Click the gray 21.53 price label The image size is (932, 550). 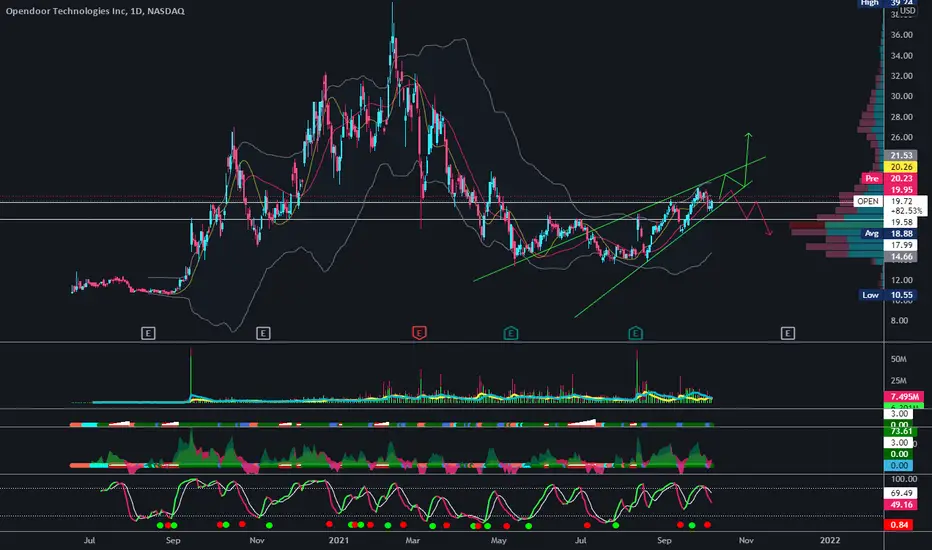901,156
